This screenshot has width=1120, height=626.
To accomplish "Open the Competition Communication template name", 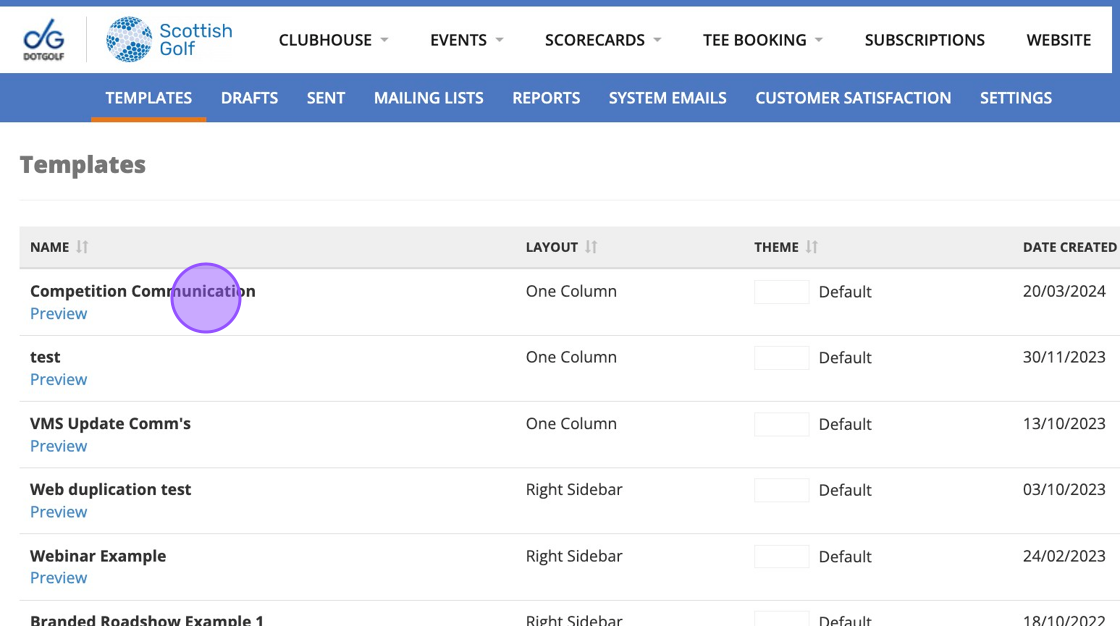I will click(x=143, y=291).
